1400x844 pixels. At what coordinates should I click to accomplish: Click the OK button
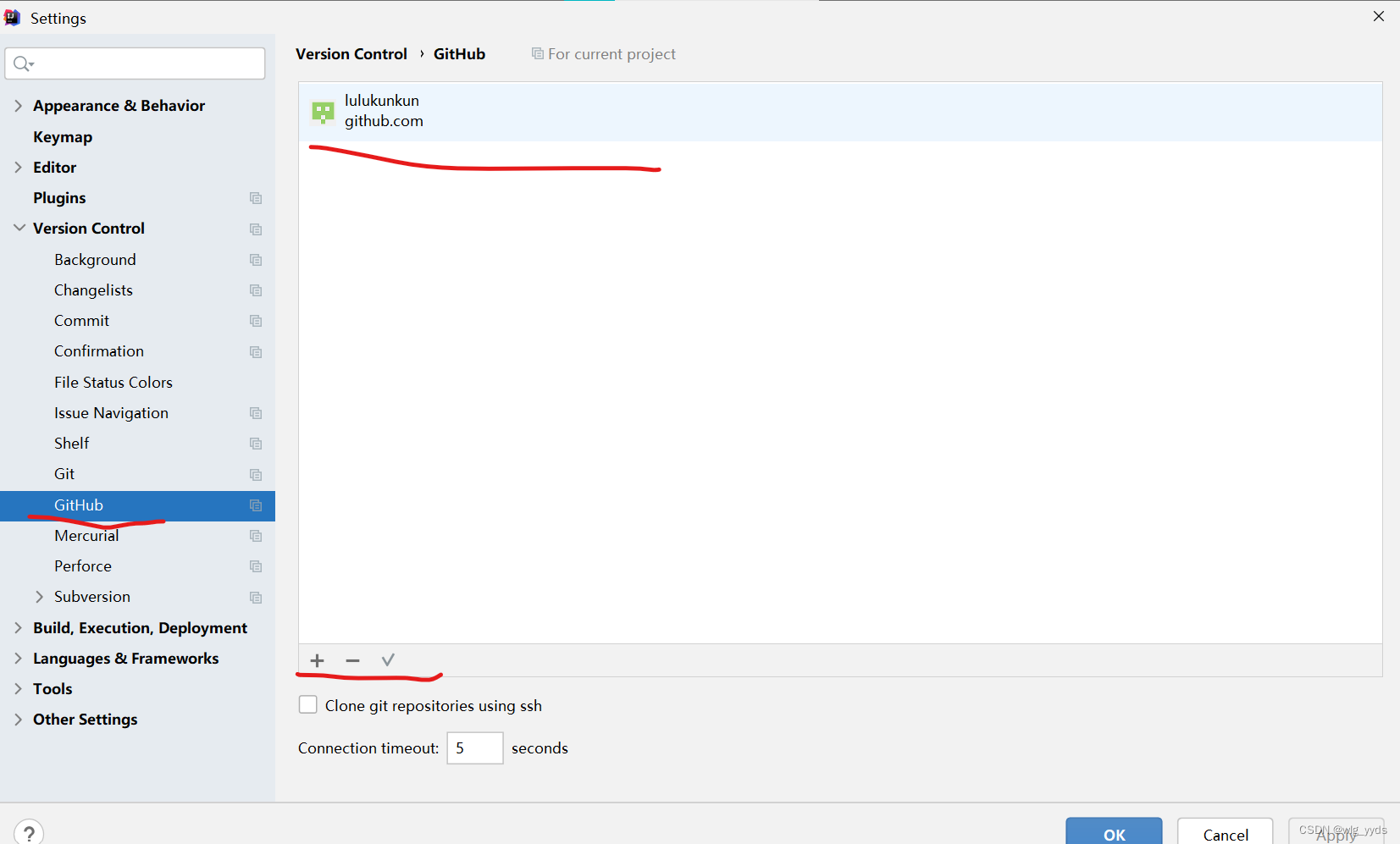1114,831
